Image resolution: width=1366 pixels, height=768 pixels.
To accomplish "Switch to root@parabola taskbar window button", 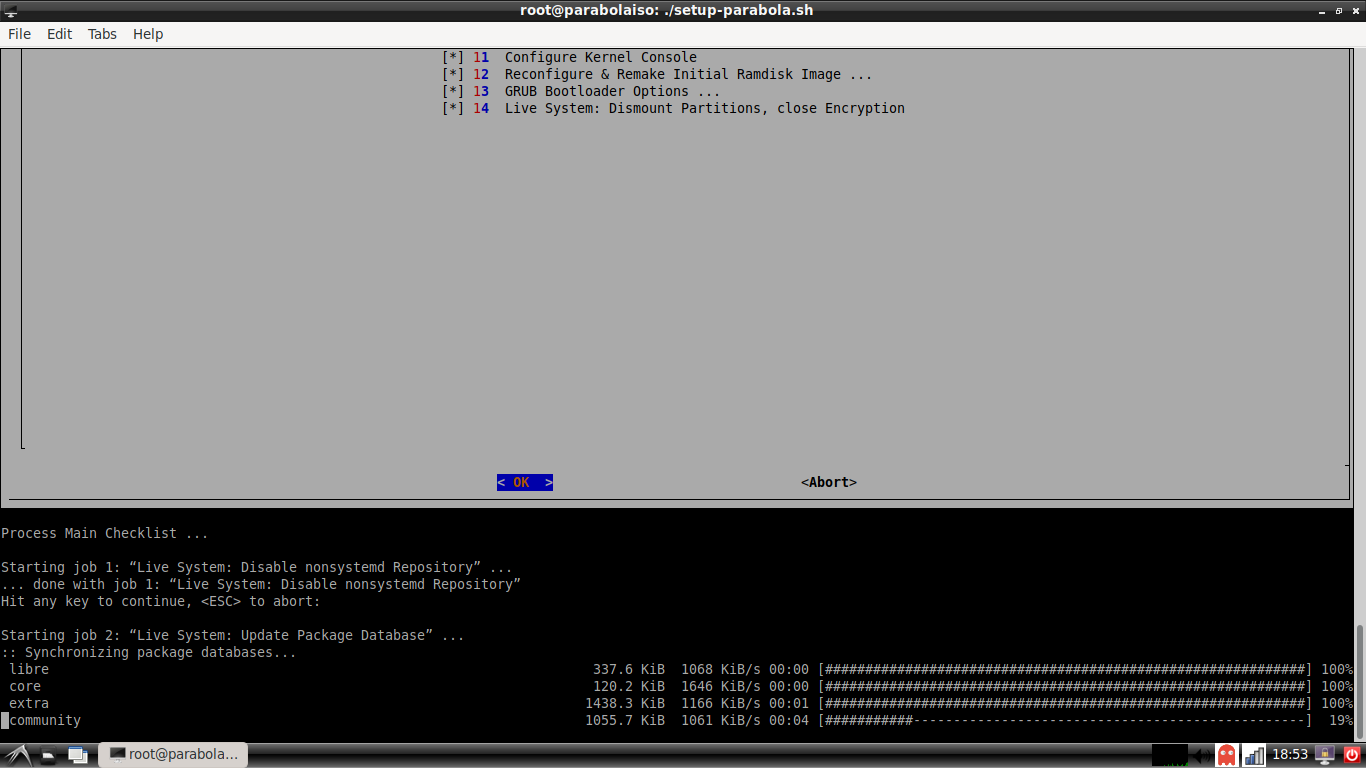I will 173,754.
